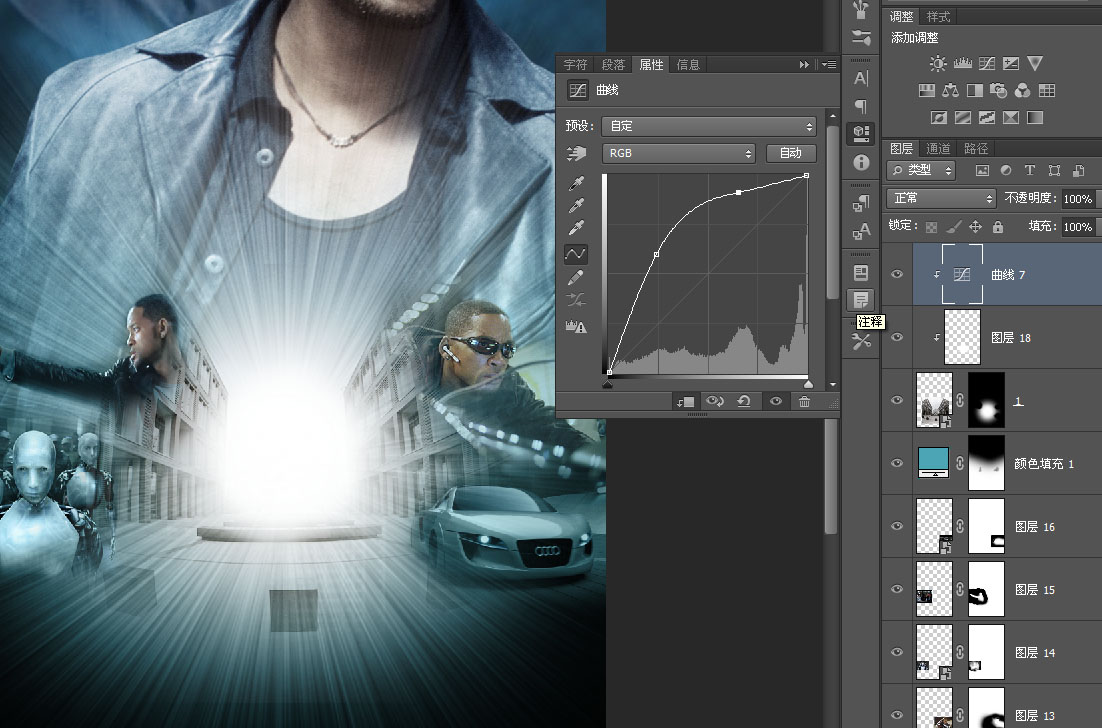Screen dimensions: 1102x728
Task: Click the 自动 auto button
Action: click(791, 153)
